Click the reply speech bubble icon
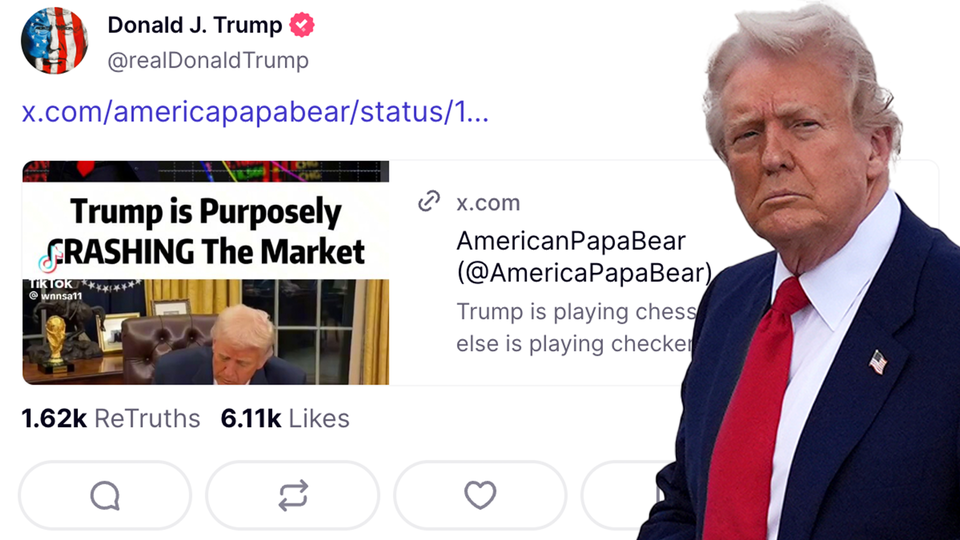Image resolution: width=960 pixels, height=540 pixels. (x=105, y=495)
